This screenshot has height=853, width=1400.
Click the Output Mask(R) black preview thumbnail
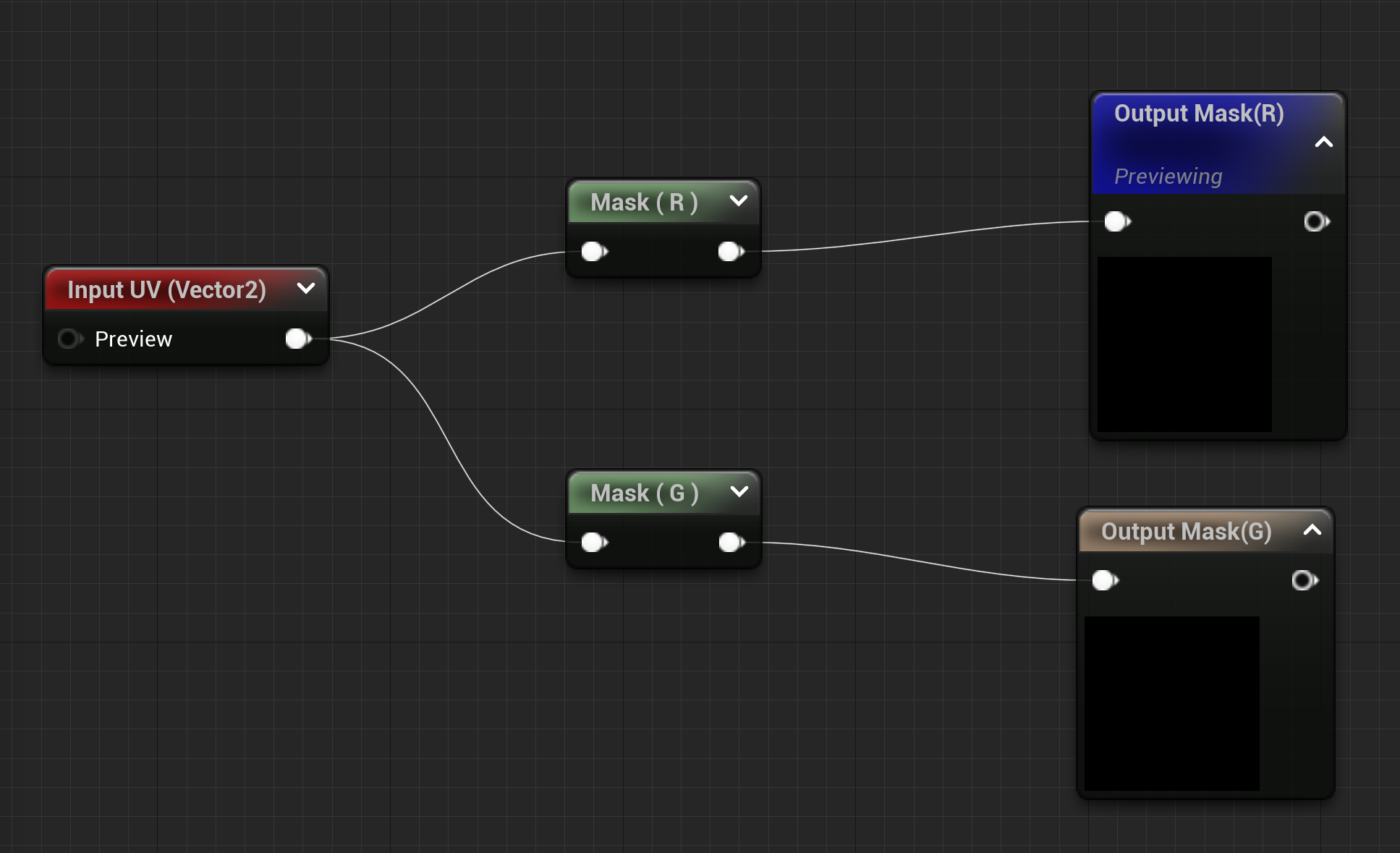click(1184, 344)
